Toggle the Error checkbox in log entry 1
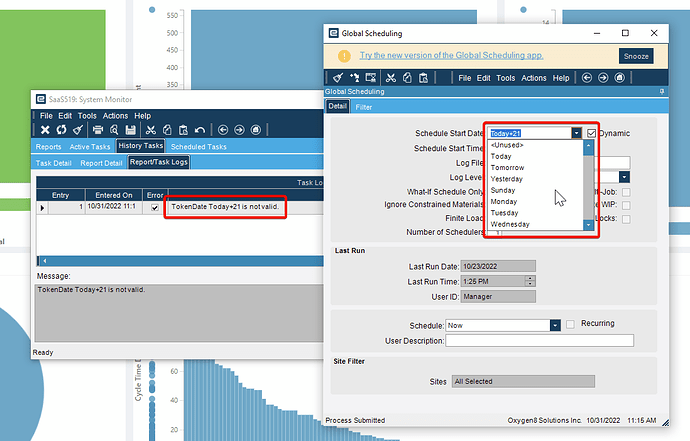 click(155, 207)
